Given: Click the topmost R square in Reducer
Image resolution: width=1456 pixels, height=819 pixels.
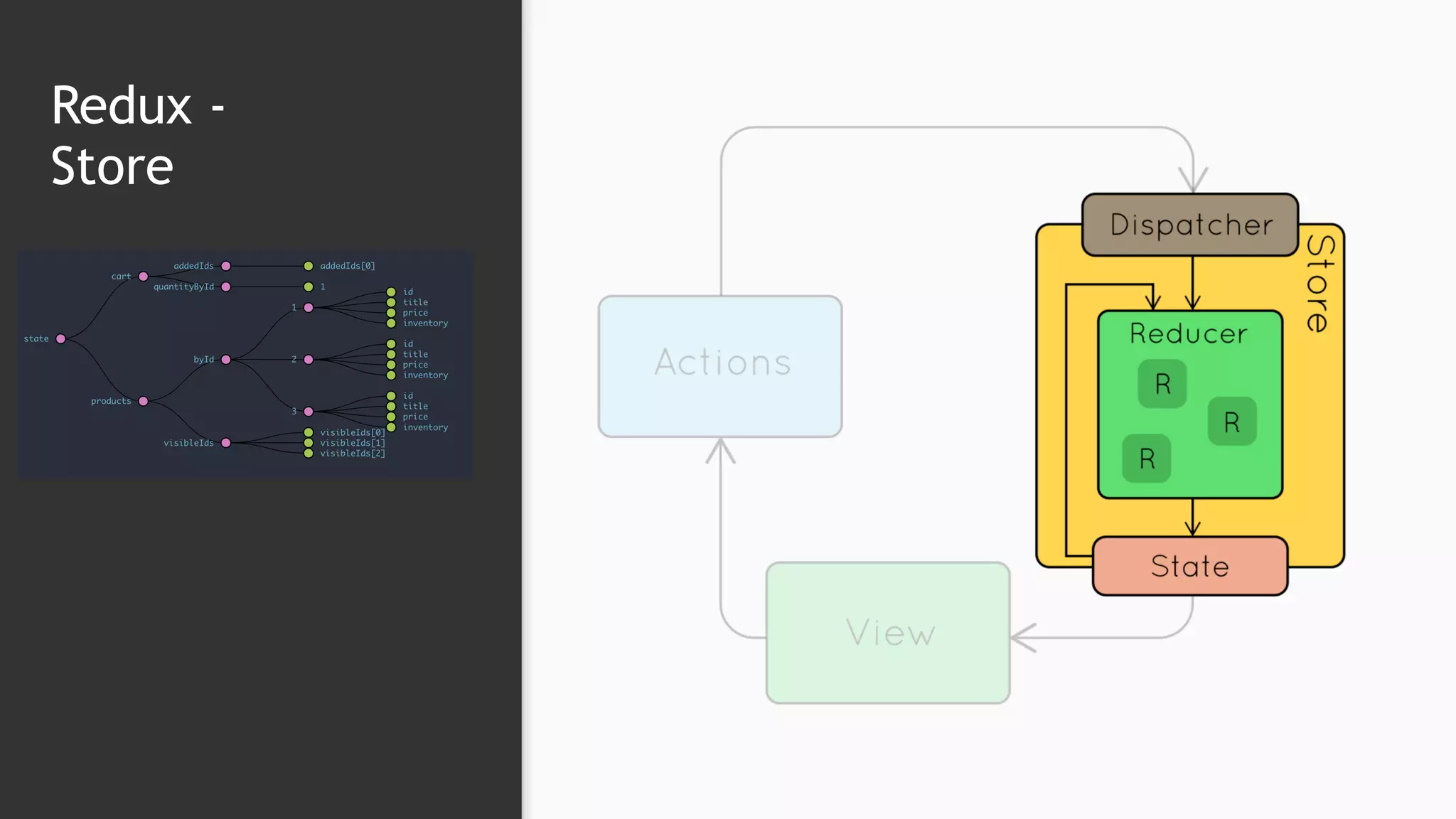Looking at the screenshot, I should coord(1162,384).
